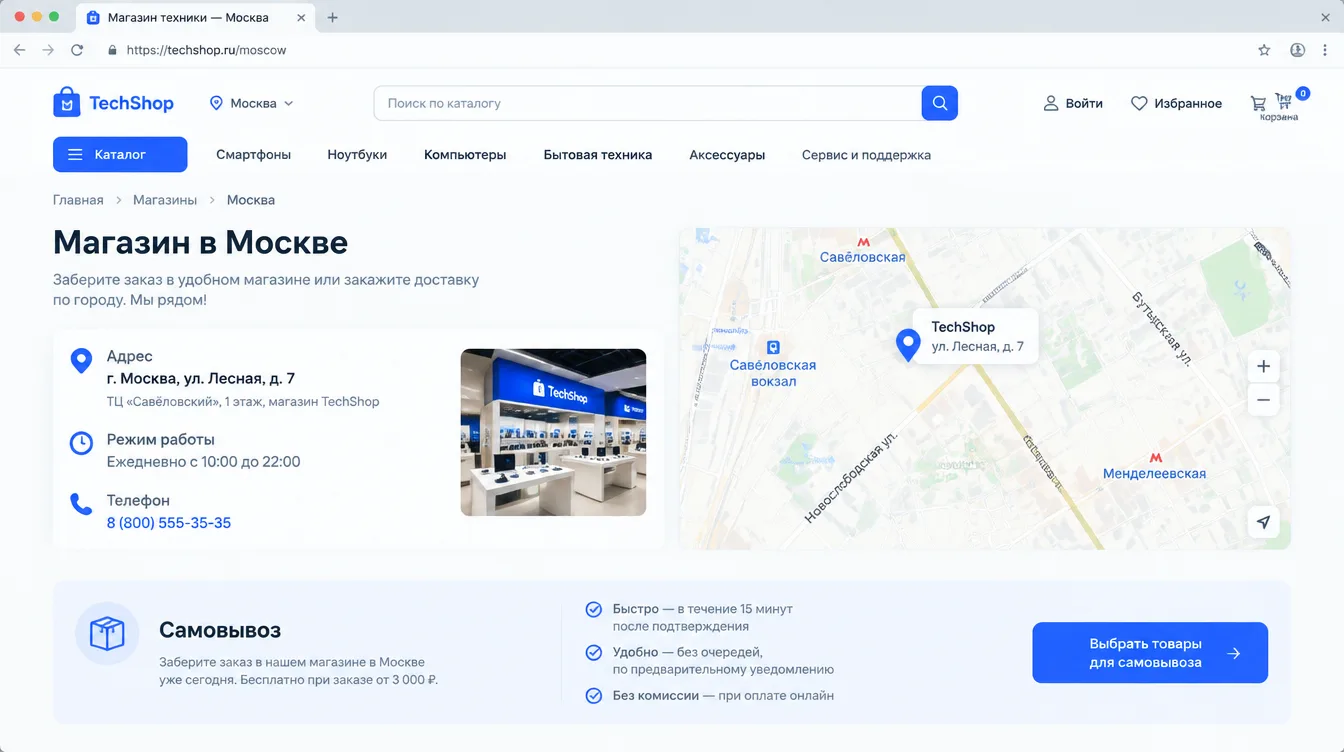The image size is (1344, 752).
Task: Click the Ежедневно с 10:00 до 22:00 text
Action: click(204, 462)
